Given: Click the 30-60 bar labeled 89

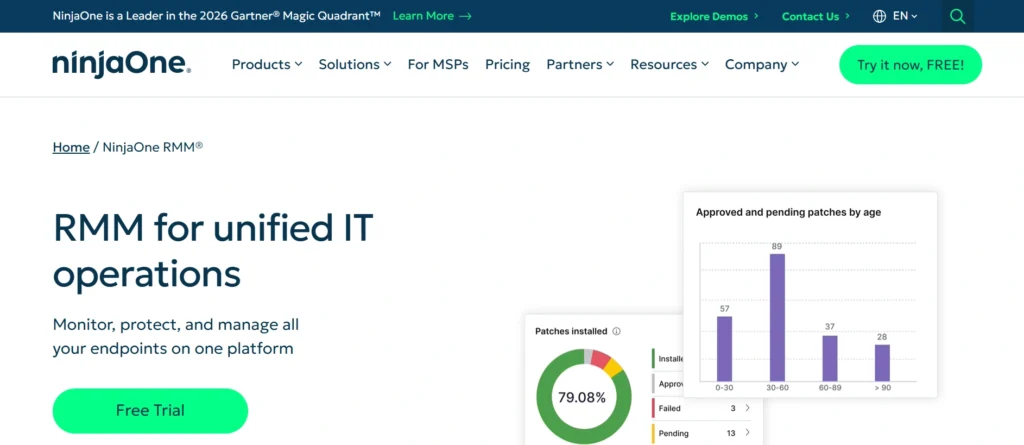Looking at the screenshot, I should click(x=777, y=318).
